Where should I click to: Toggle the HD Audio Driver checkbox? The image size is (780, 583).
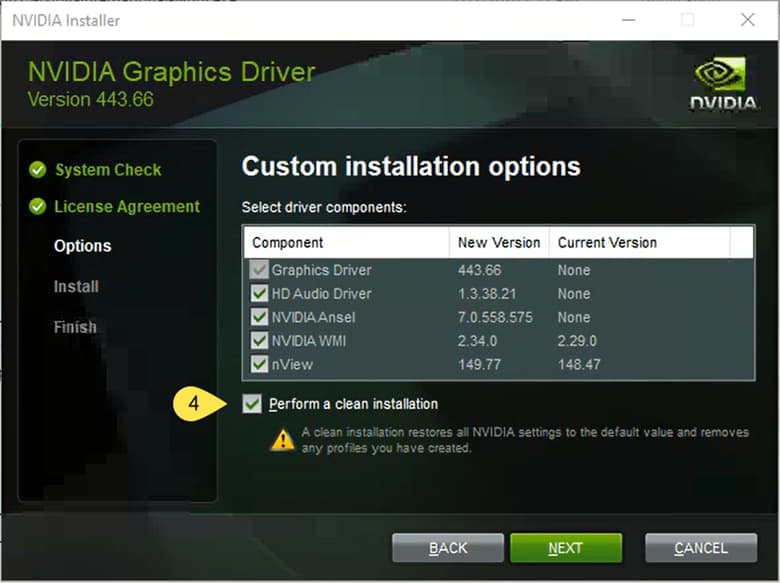260,294
